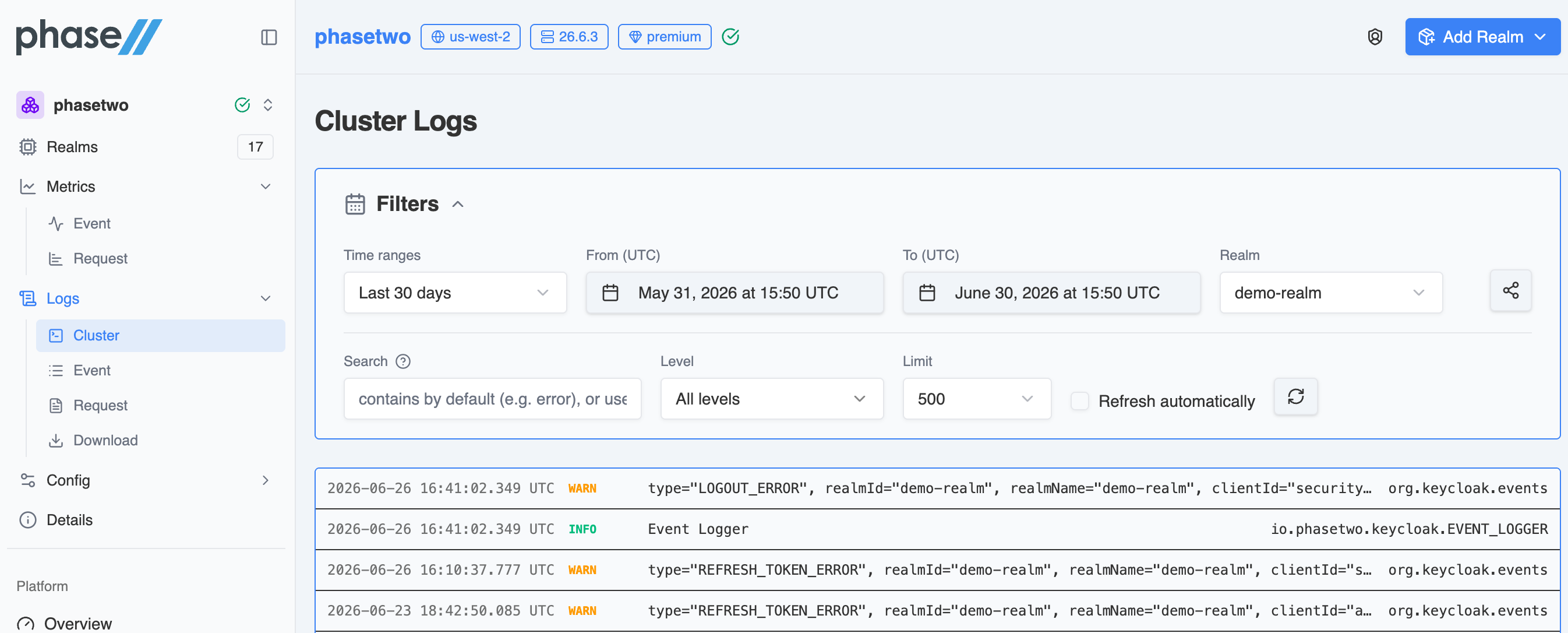Click the sidebar green cluster status checkmark
The height and width of the screenshot is (633, 1568).
[242, 105]
